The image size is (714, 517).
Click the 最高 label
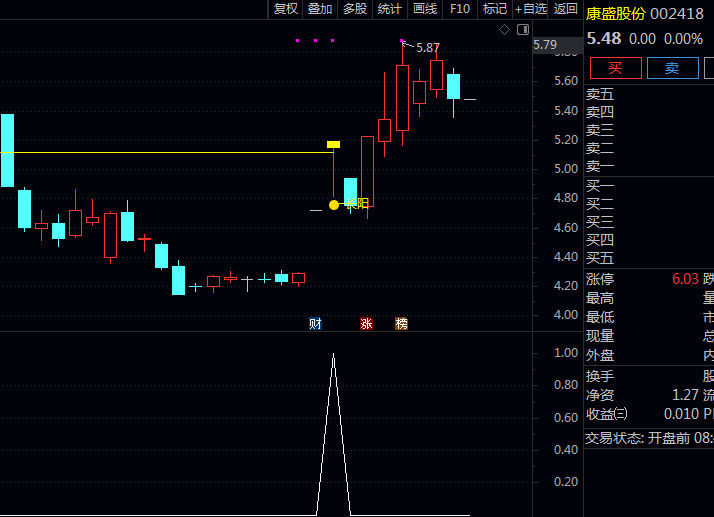[600, 298]
